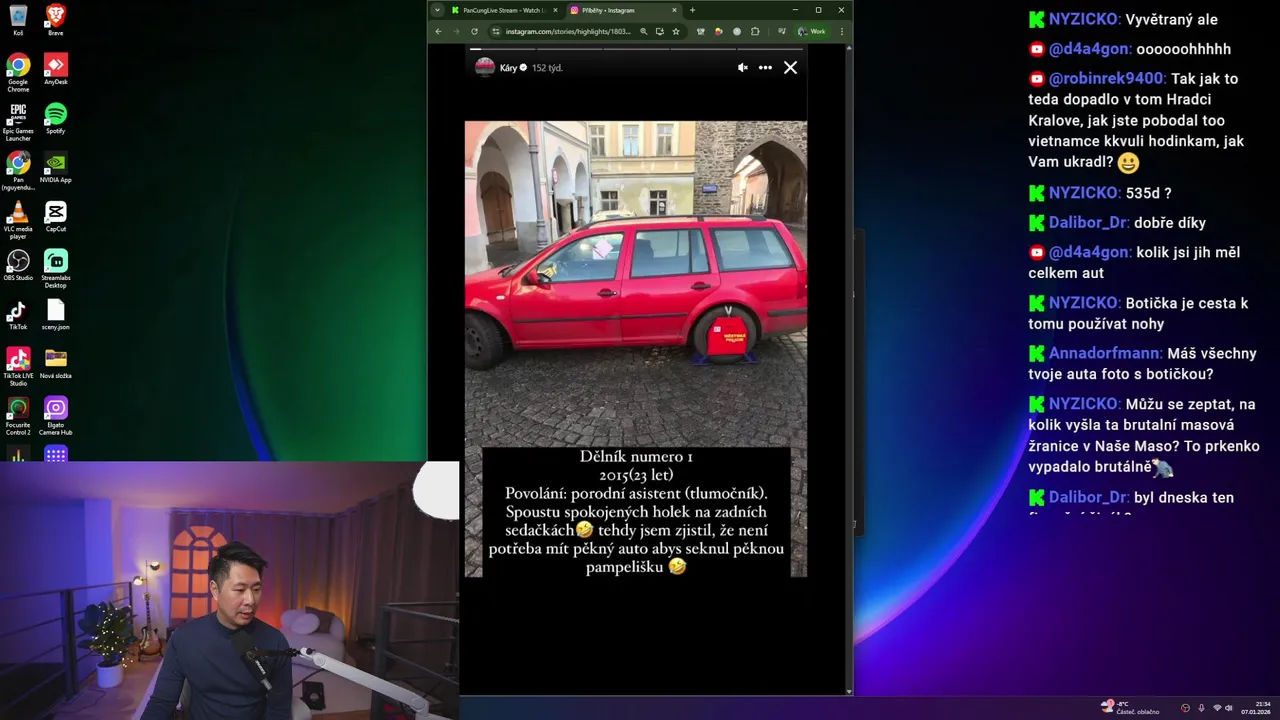Click chat username @robinrek9400
The height and width of the screenshot is (720, 1280).
(x=1105, y=78)
